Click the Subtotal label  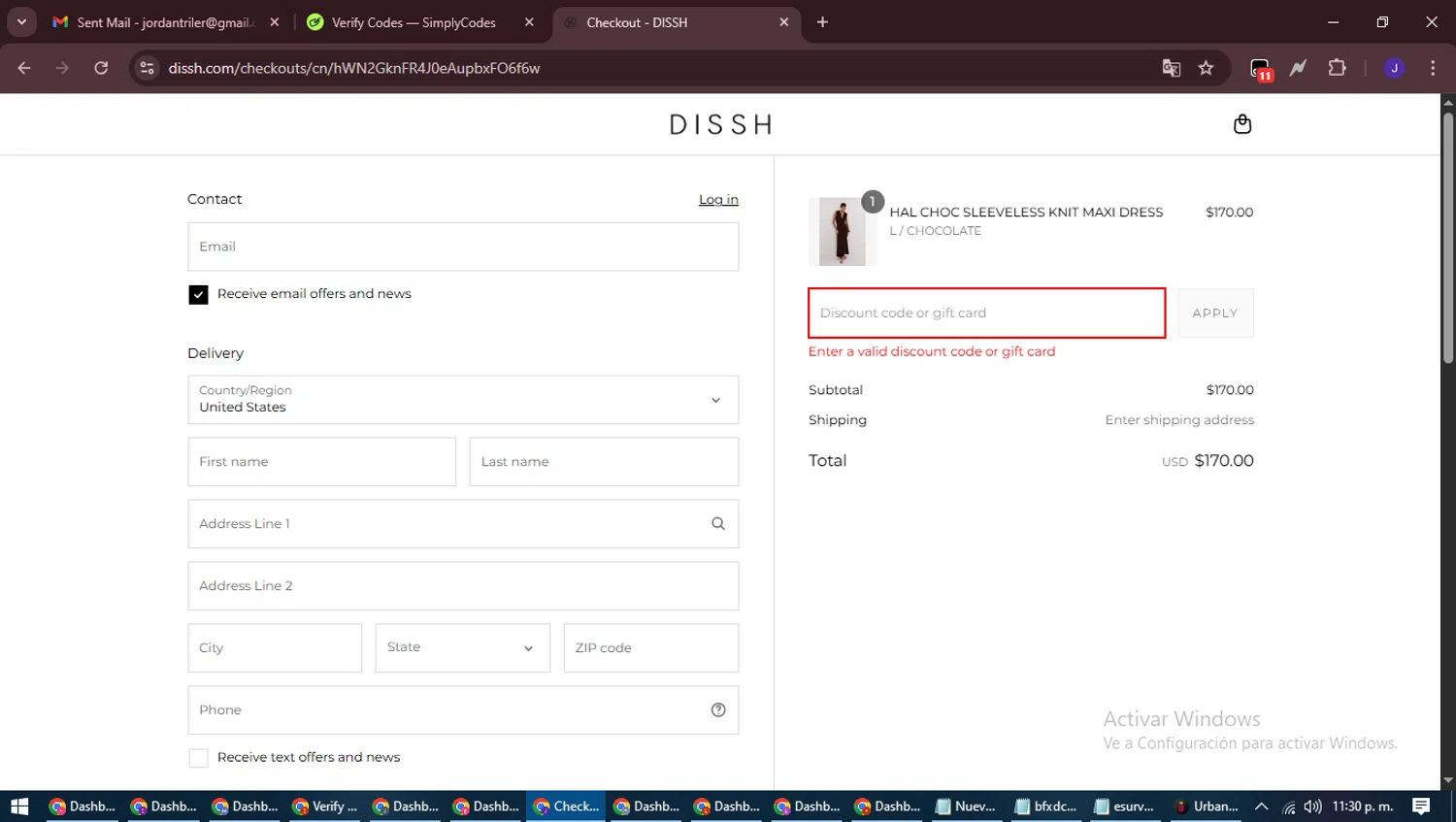(836, 390)
